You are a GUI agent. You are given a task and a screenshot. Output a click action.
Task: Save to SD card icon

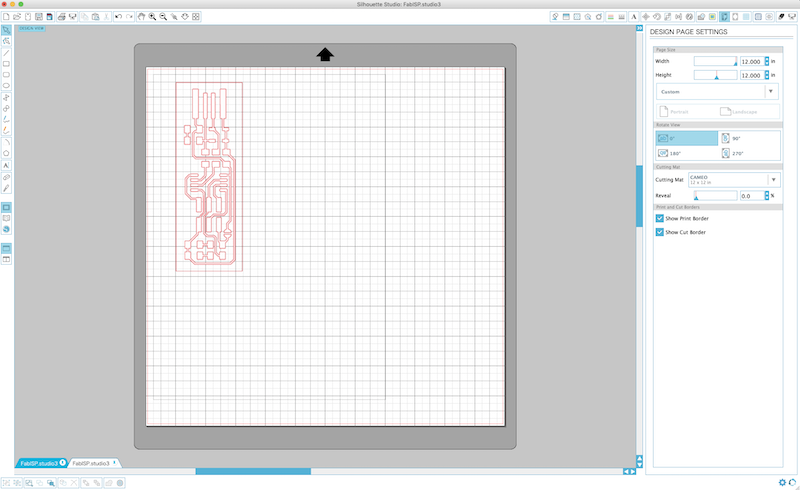point(49,17)
